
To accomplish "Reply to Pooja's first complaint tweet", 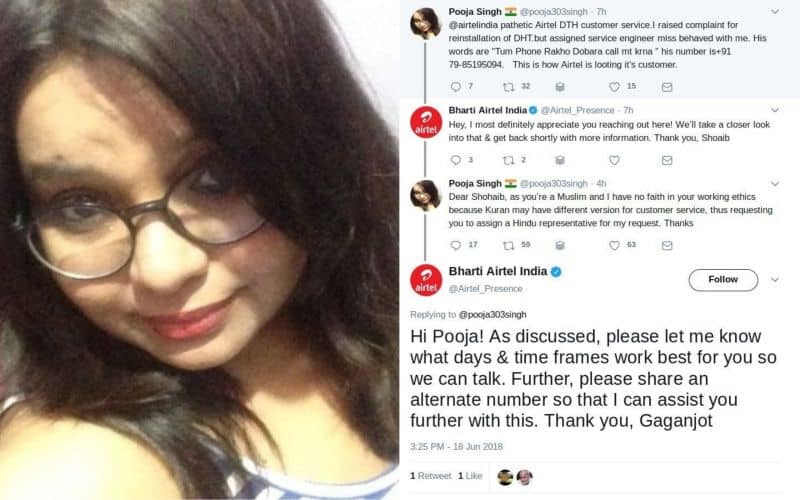I will [456, 87].
